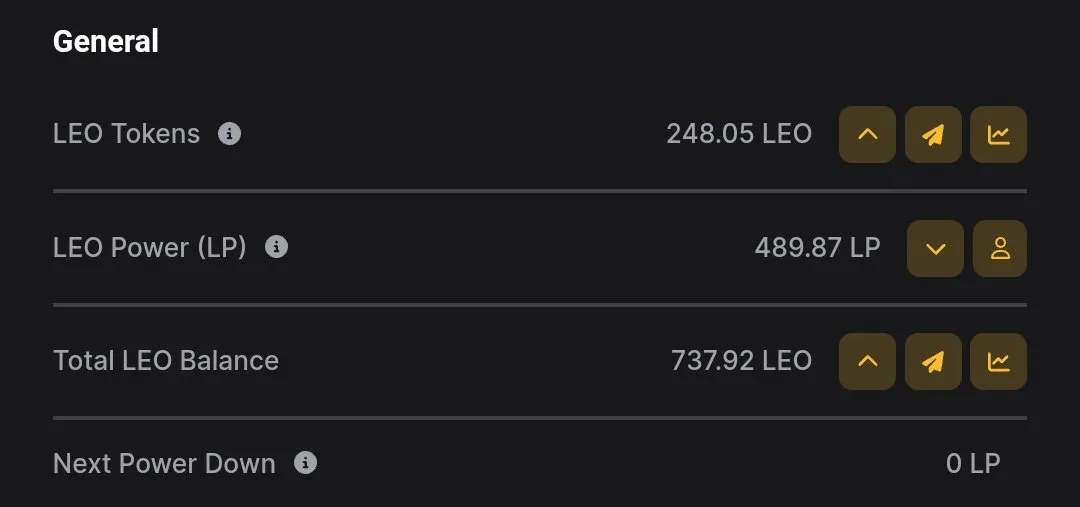Show info about LEO Power (LP)
This screenshot has height=507, width=1080.
point(276,247)
